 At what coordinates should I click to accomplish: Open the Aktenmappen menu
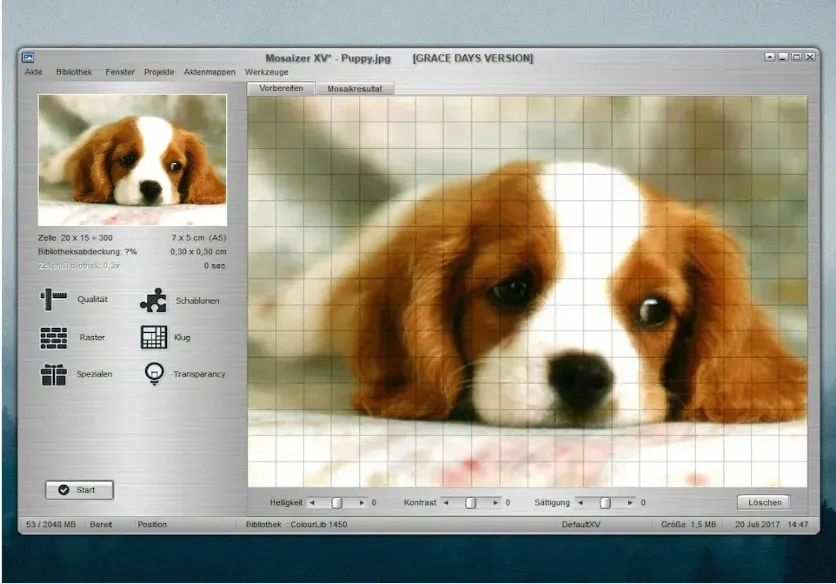[x=210, y=72]
